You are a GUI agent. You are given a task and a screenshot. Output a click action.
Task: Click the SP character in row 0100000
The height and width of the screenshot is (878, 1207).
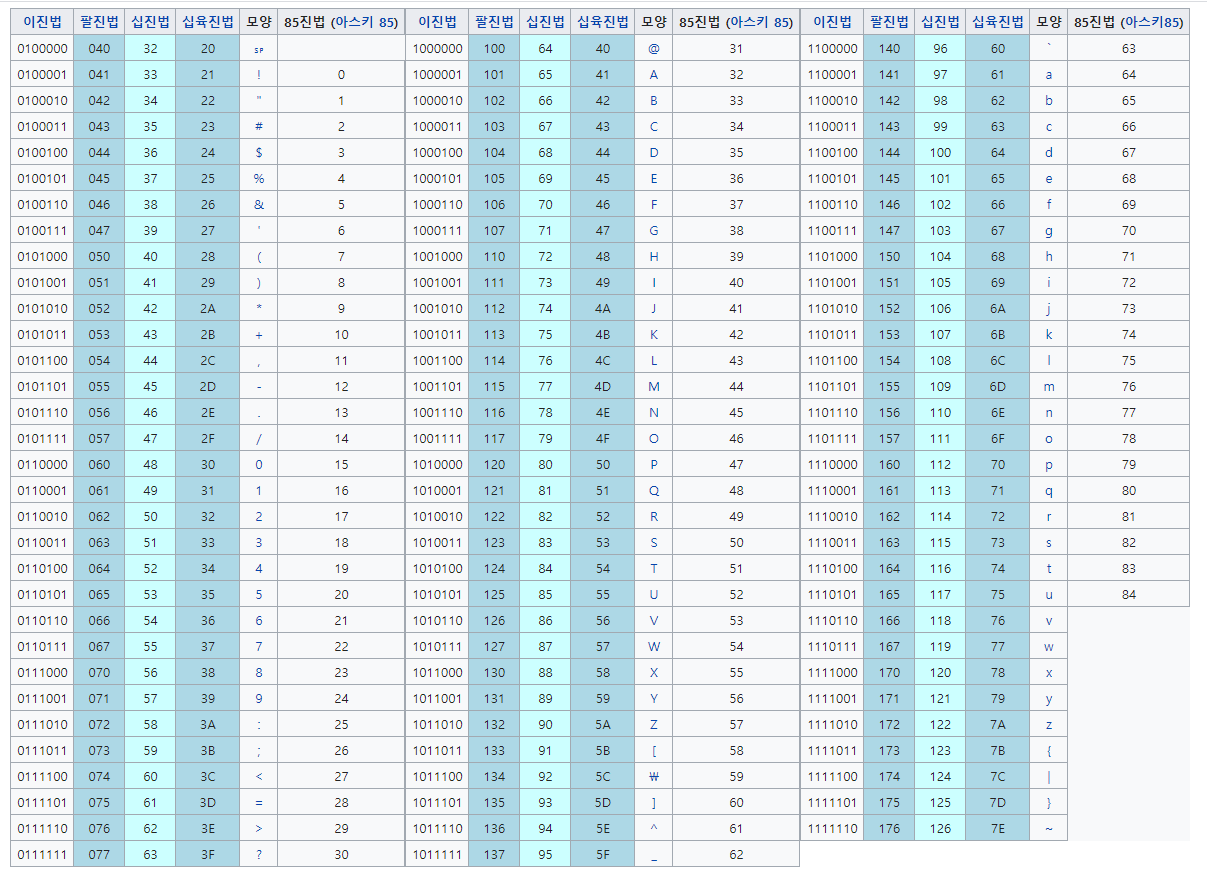259,48
